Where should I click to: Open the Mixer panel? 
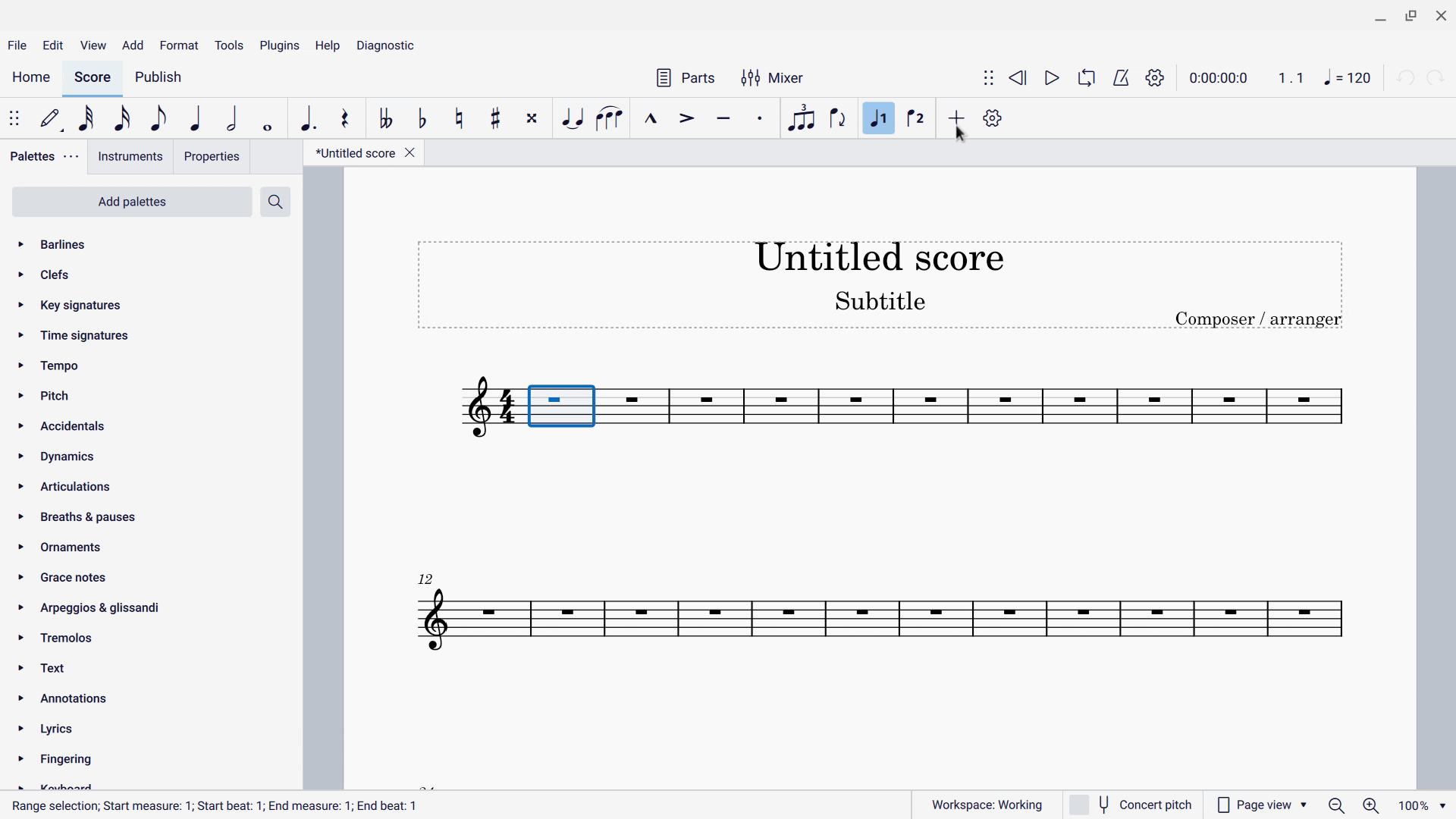pos(773,78)
